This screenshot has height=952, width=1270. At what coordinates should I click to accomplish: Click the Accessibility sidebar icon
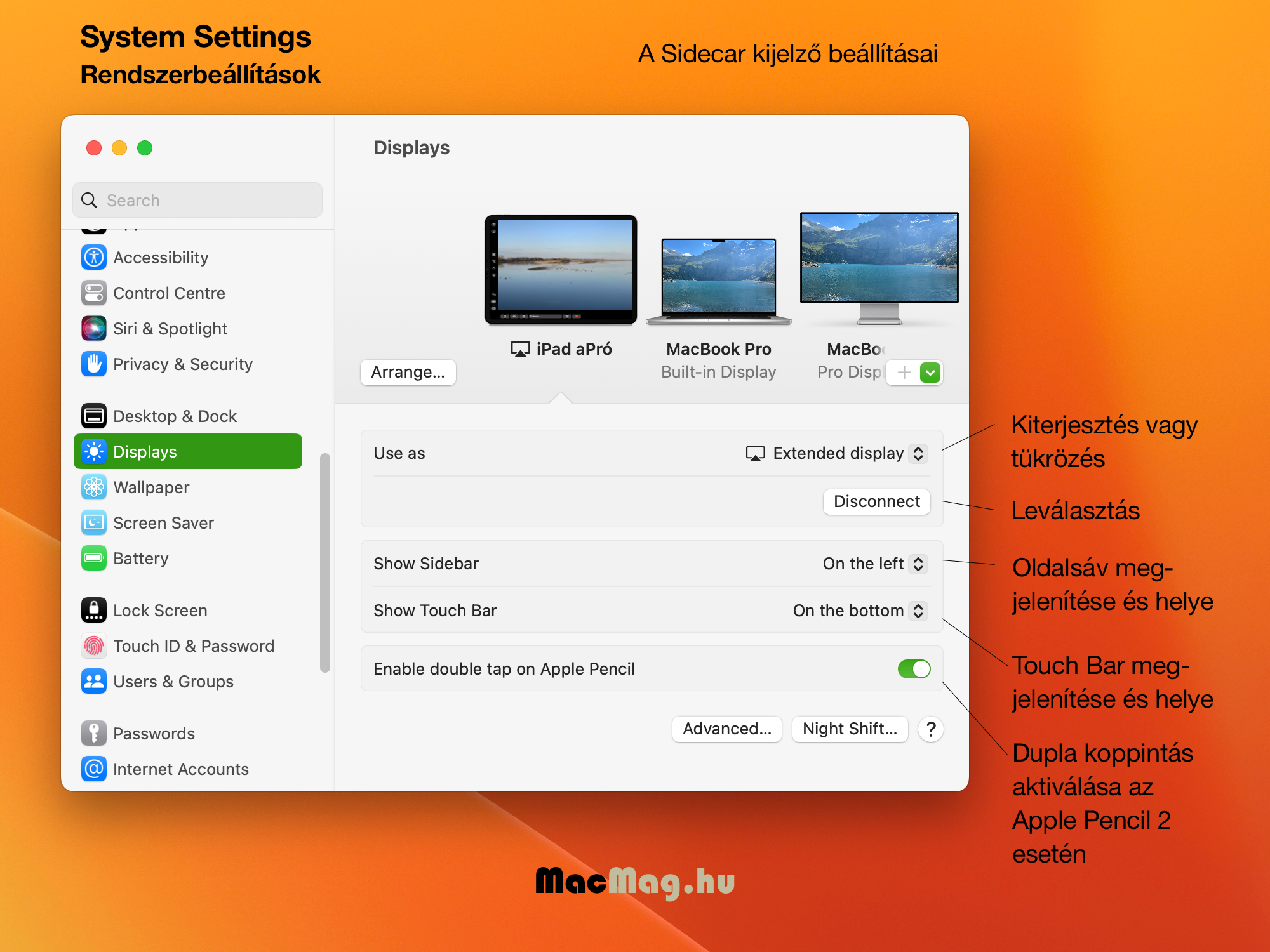tap(94, 258)
